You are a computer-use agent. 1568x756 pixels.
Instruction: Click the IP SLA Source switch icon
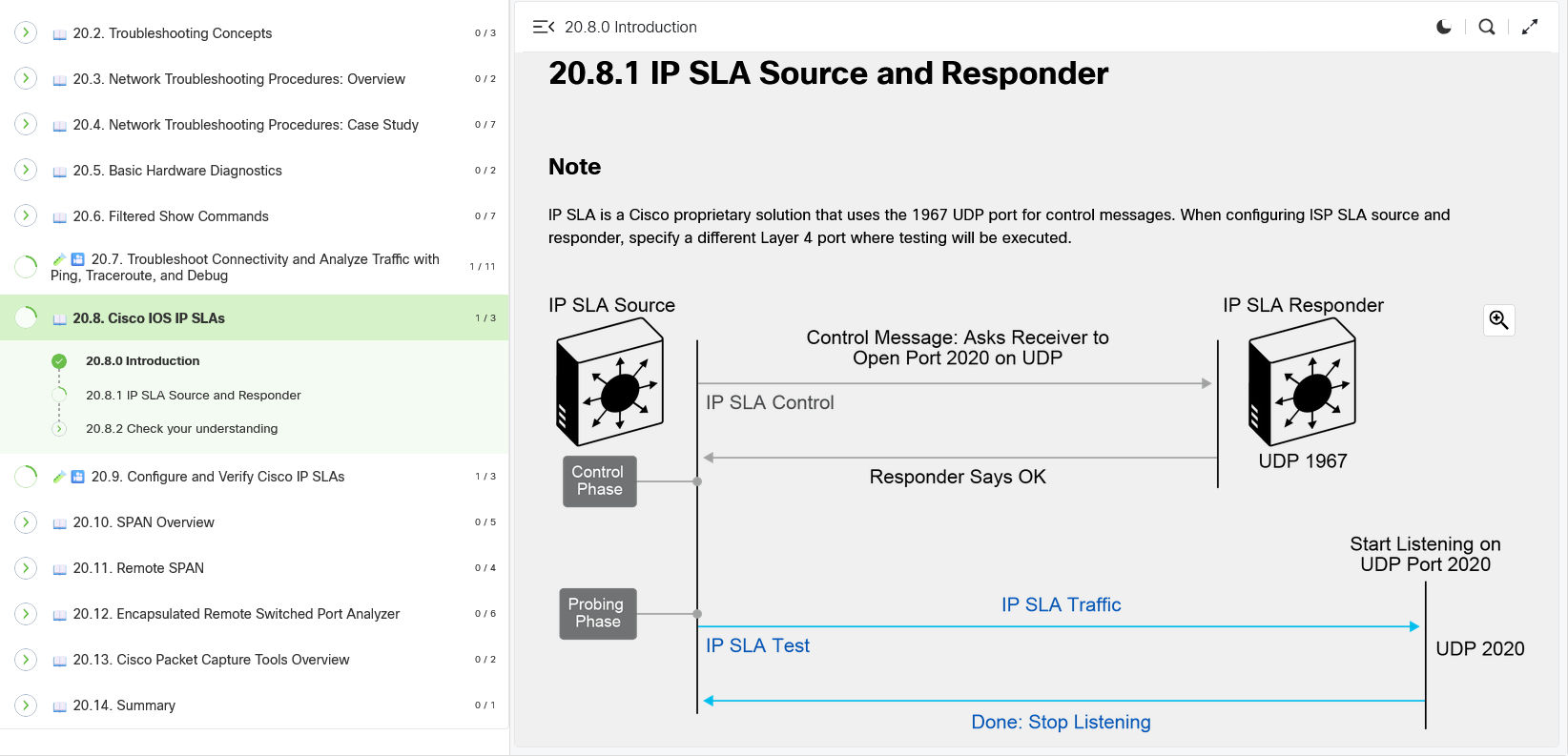(610, 382)
